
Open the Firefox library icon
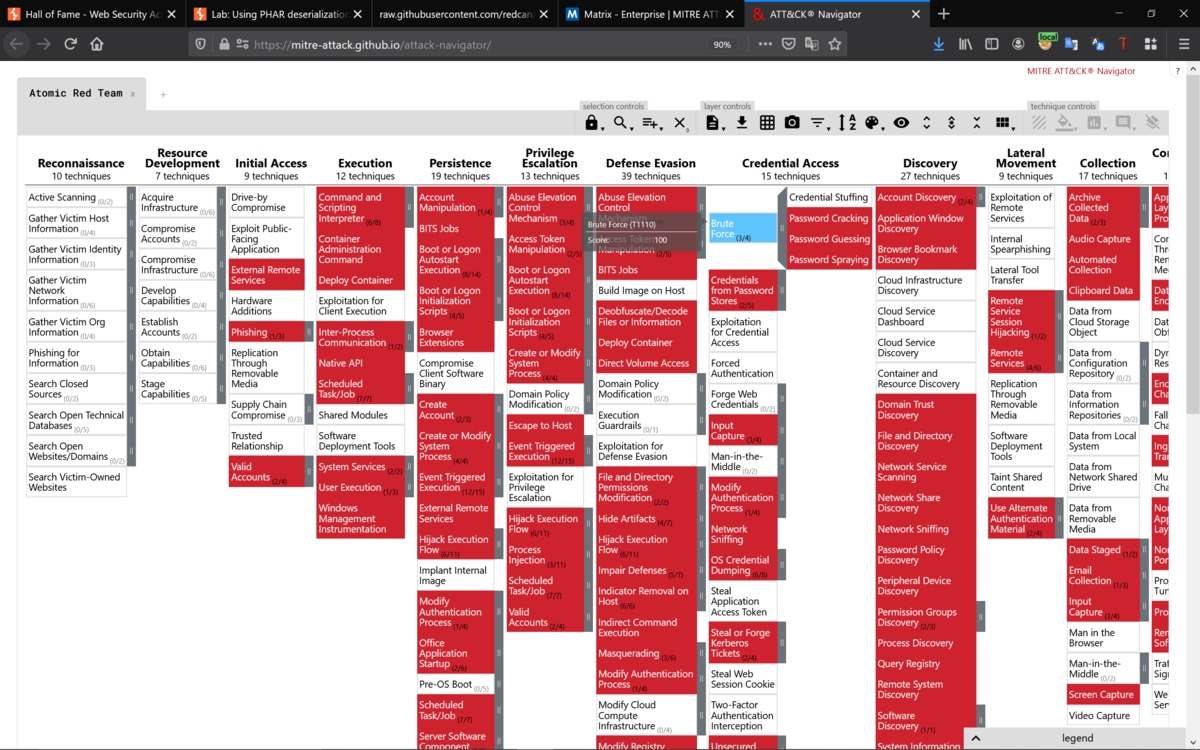(965, 44)
